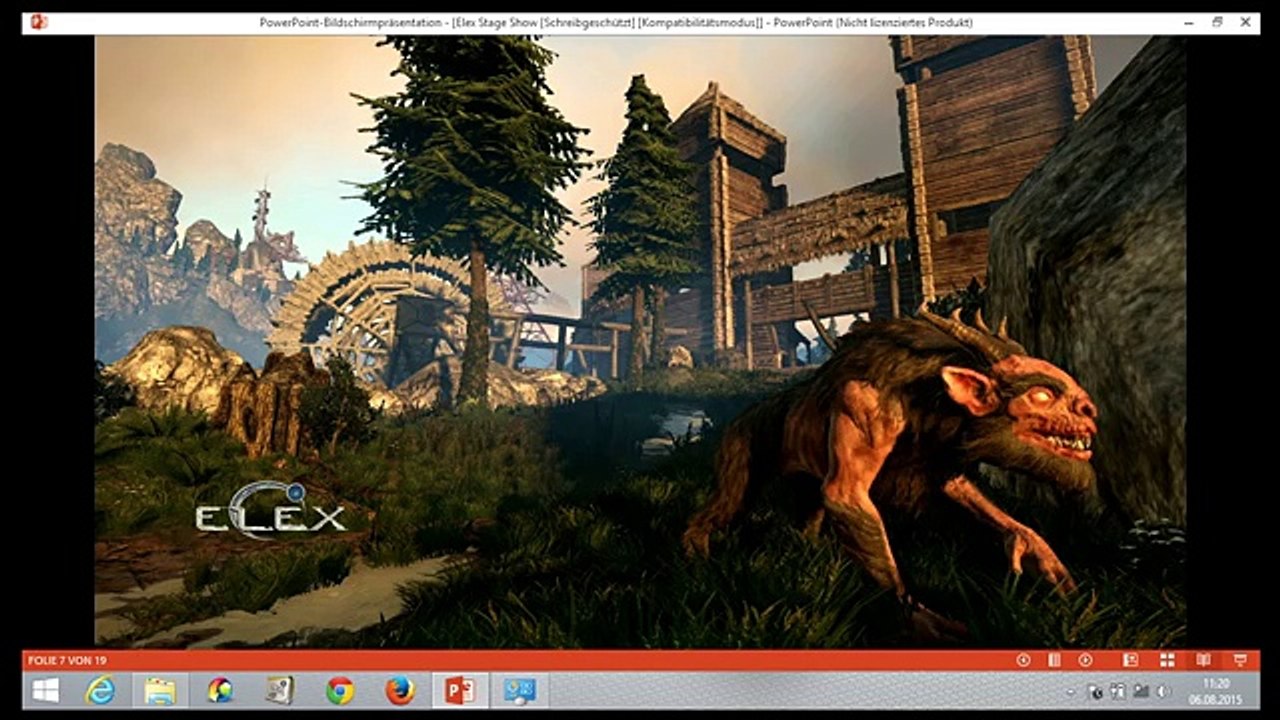
Task: Open the colorful round app on taskbar
Action: 220,690
